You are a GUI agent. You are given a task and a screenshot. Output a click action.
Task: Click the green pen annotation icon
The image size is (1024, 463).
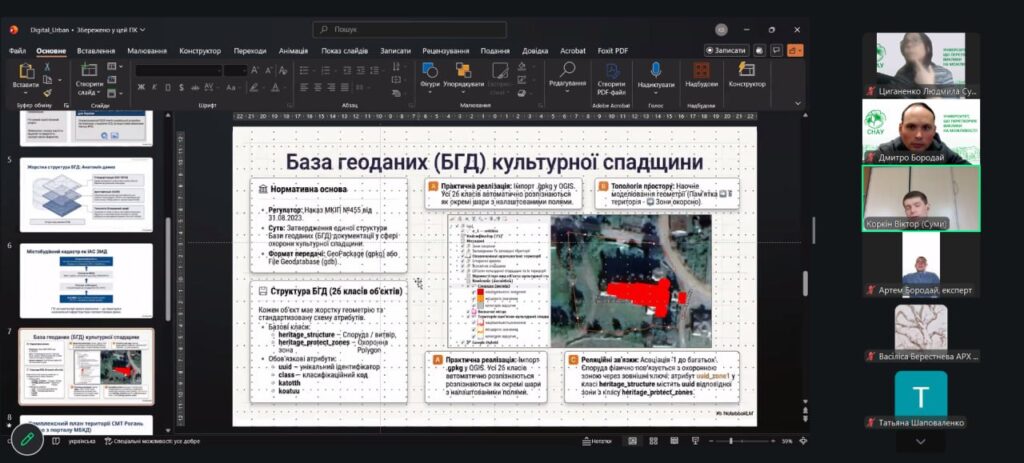27,439
